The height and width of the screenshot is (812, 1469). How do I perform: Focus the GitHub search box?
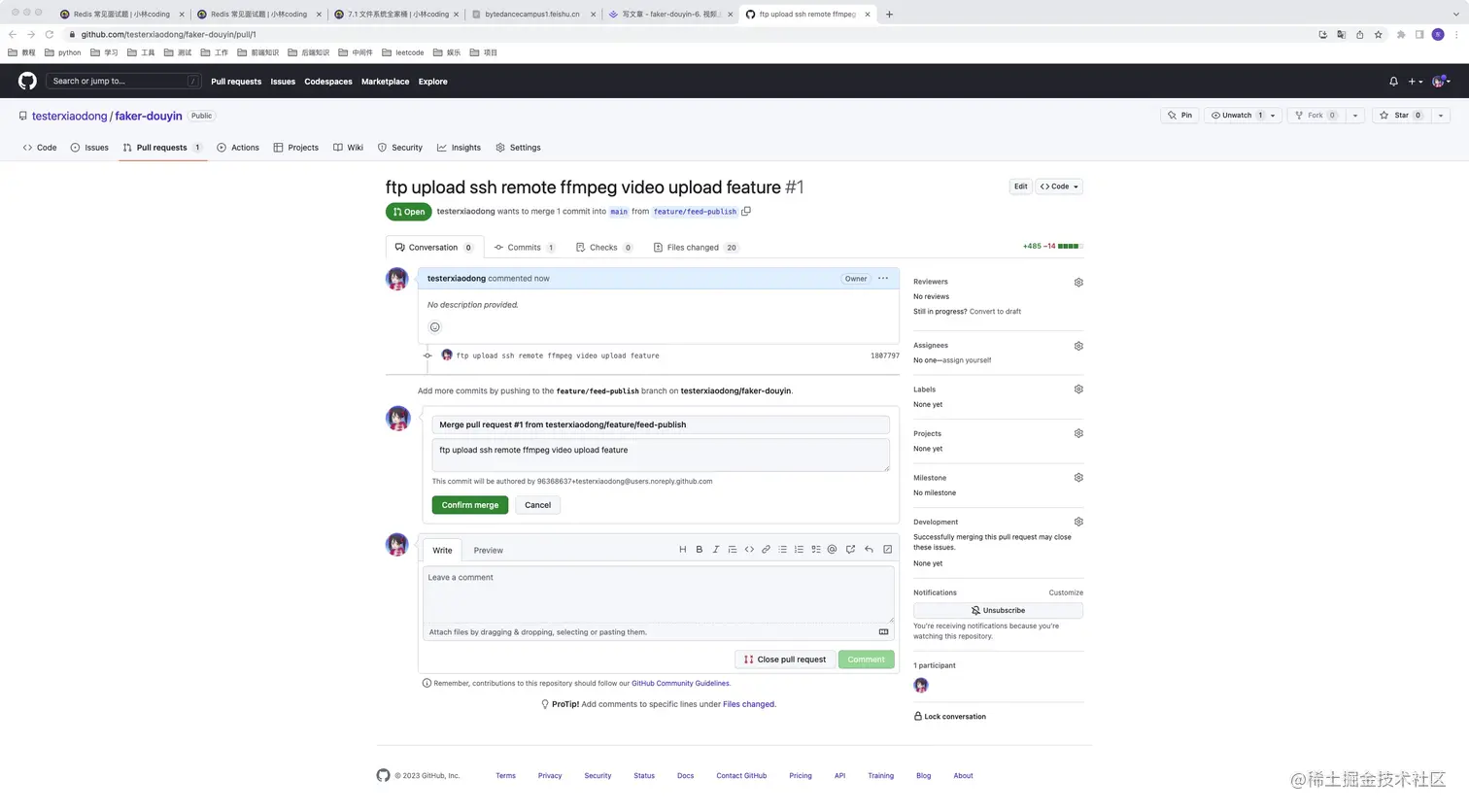(x=123, y=81)
